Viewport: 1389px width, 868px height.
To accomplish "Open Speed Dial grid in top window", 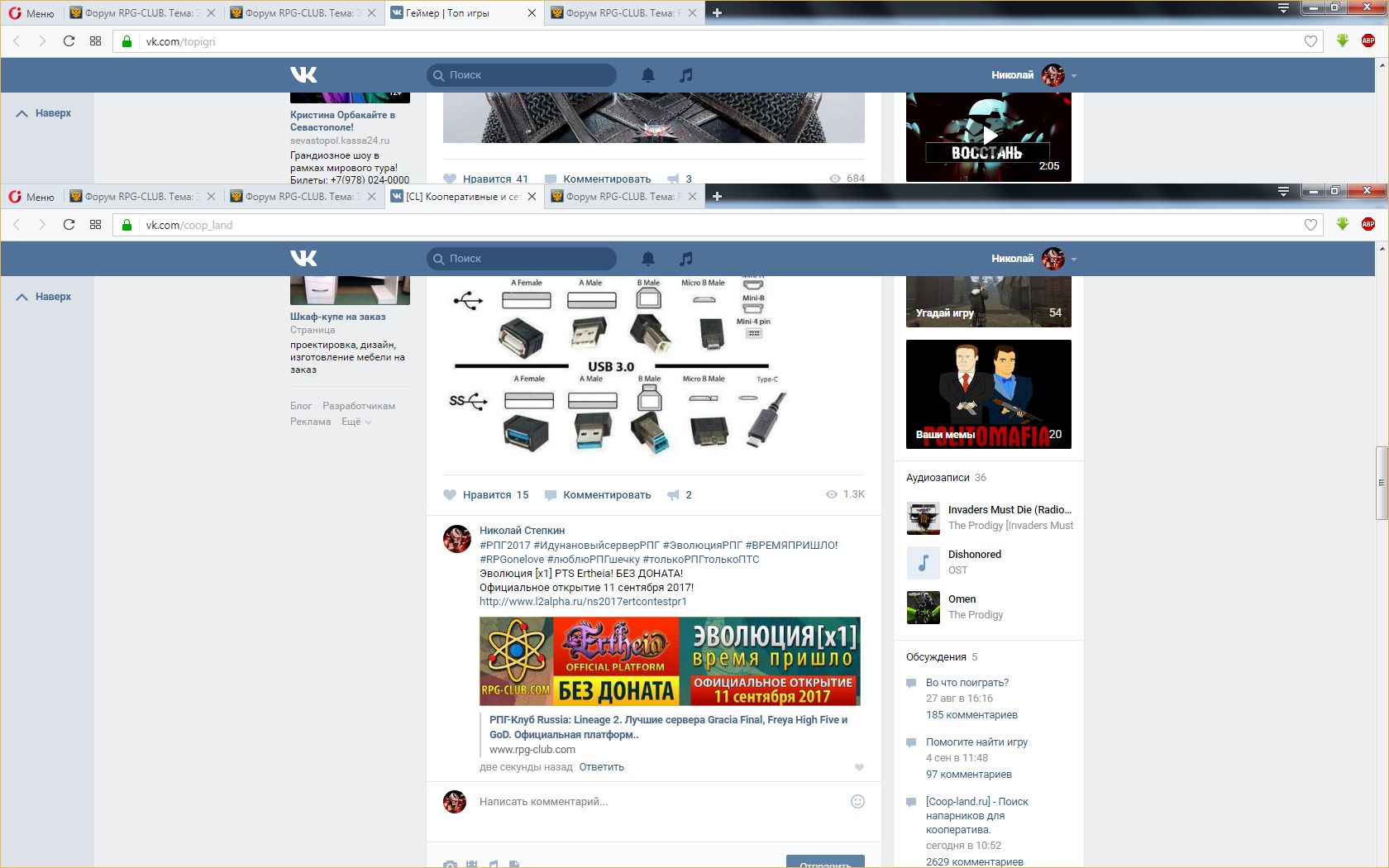I will pos(95,41).
